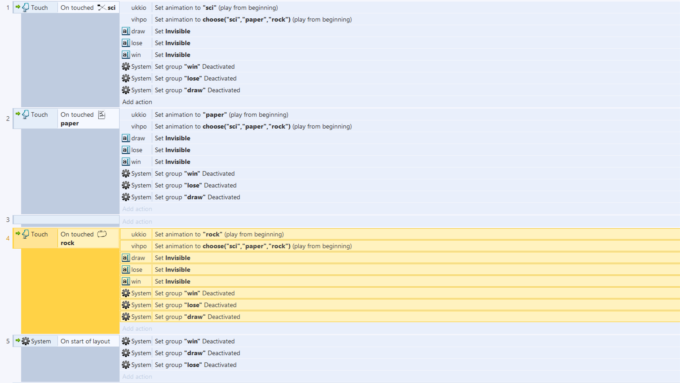Image resolution: width=680 pixels, height=383 pixels.
Task: Click System gear icon for group "win" in event 1
Action: (x=126, y=66)
